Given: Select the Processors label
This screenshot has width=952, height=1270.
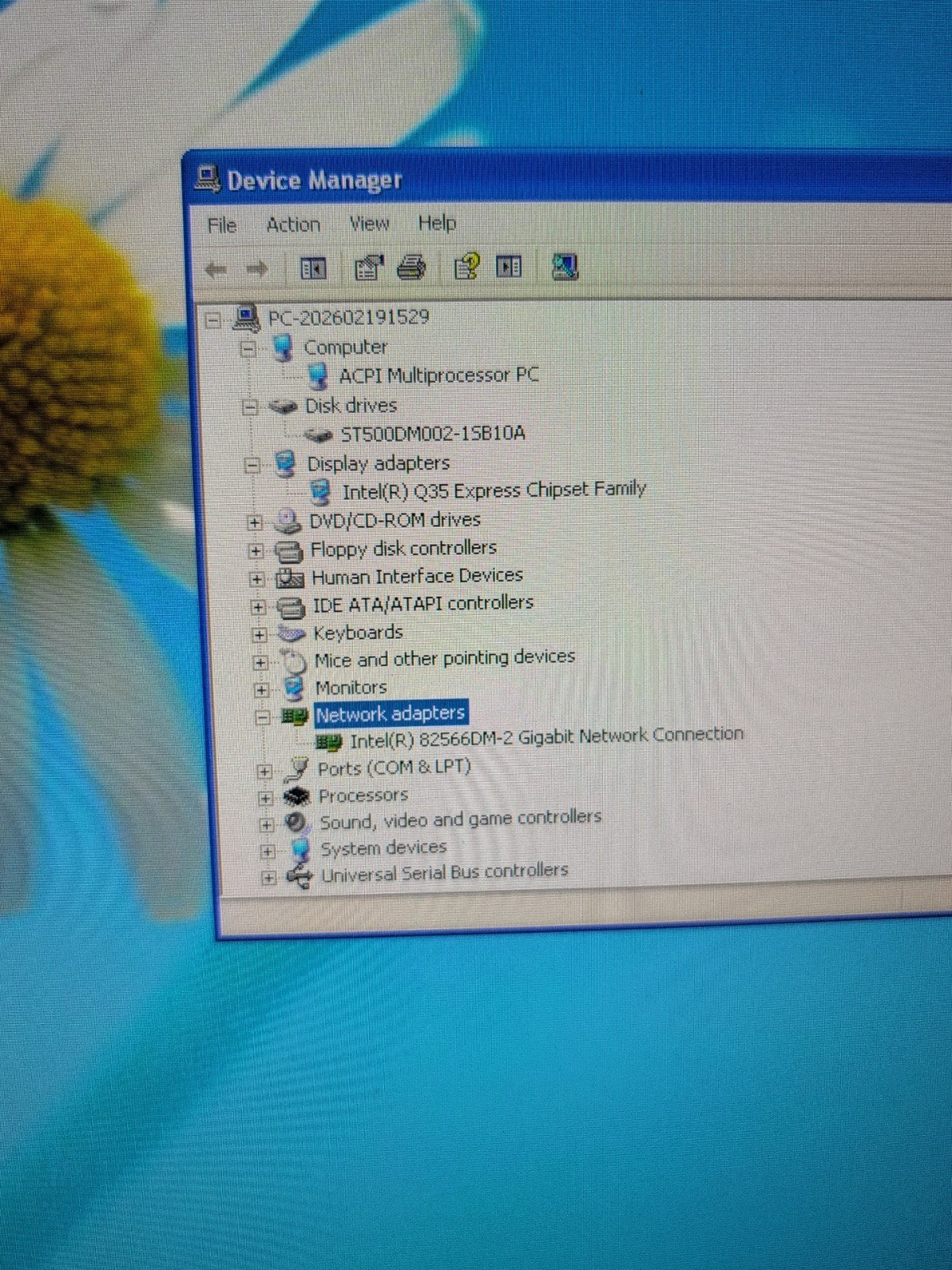Looking at the screenshot, I should [x=363, y=795].
